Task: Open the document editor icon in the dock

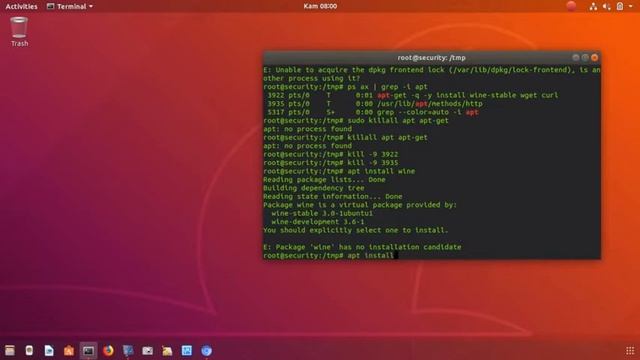Action: [49, 350]
